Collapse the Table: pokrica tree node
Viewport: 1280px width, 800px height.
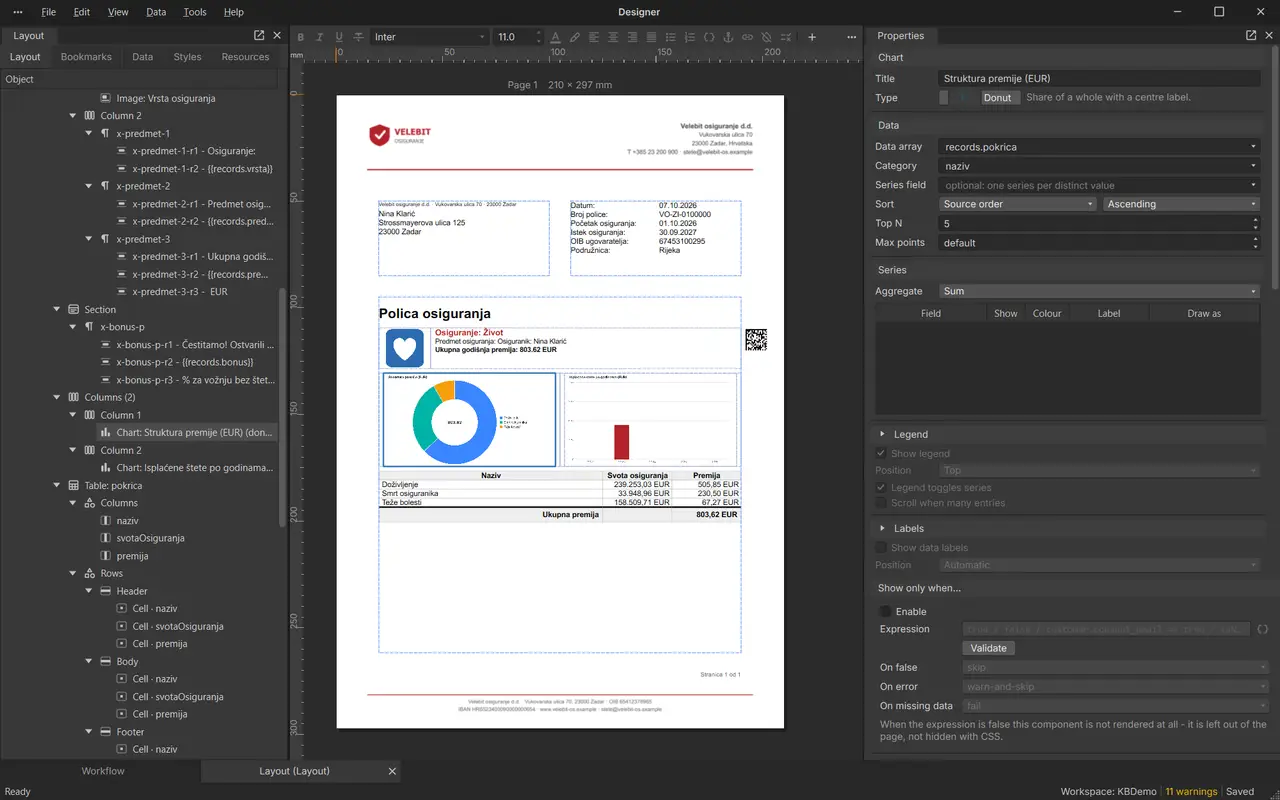point(73,485)
